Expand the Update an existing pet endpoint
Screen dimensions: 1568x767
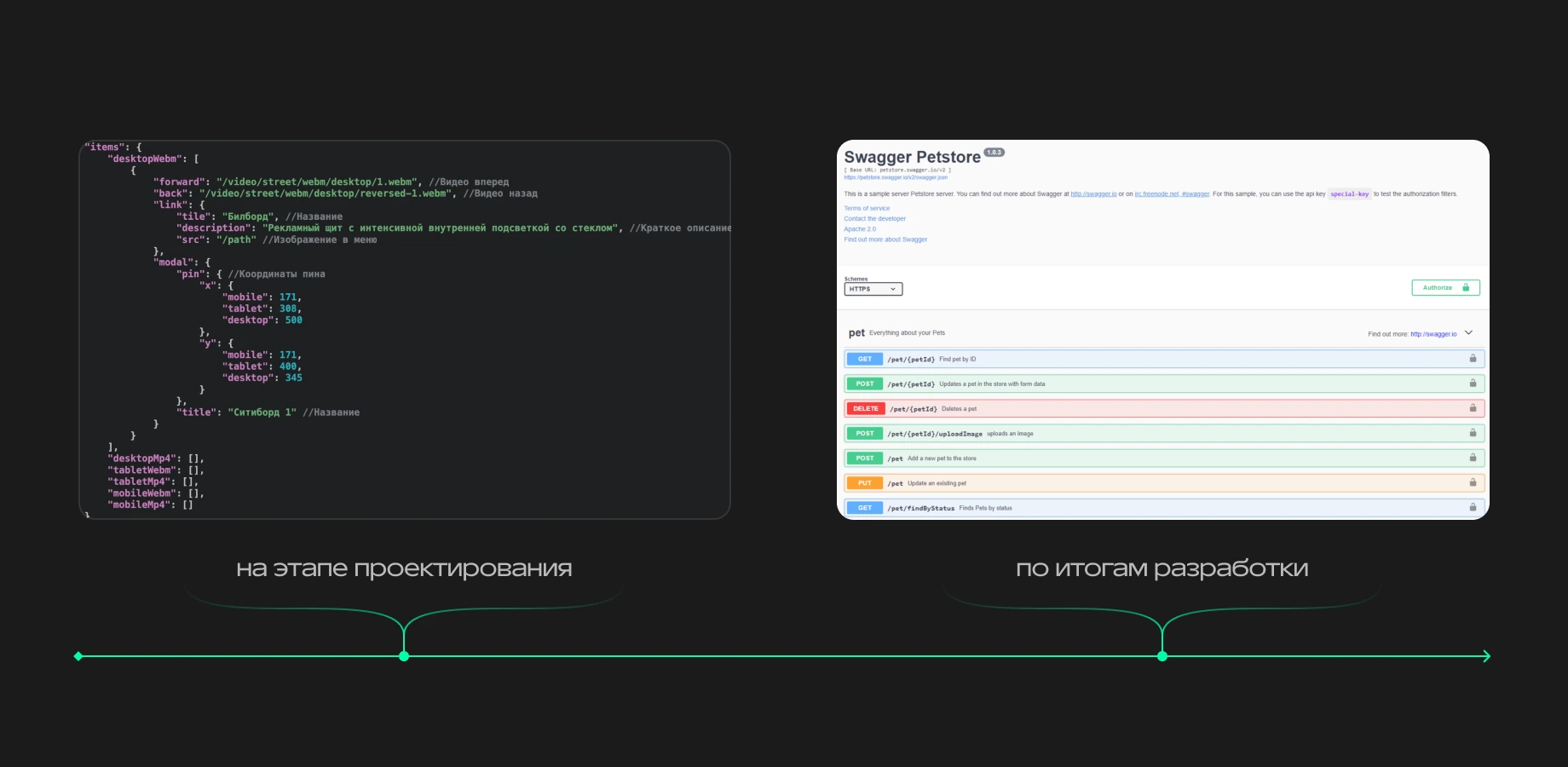1164,483
